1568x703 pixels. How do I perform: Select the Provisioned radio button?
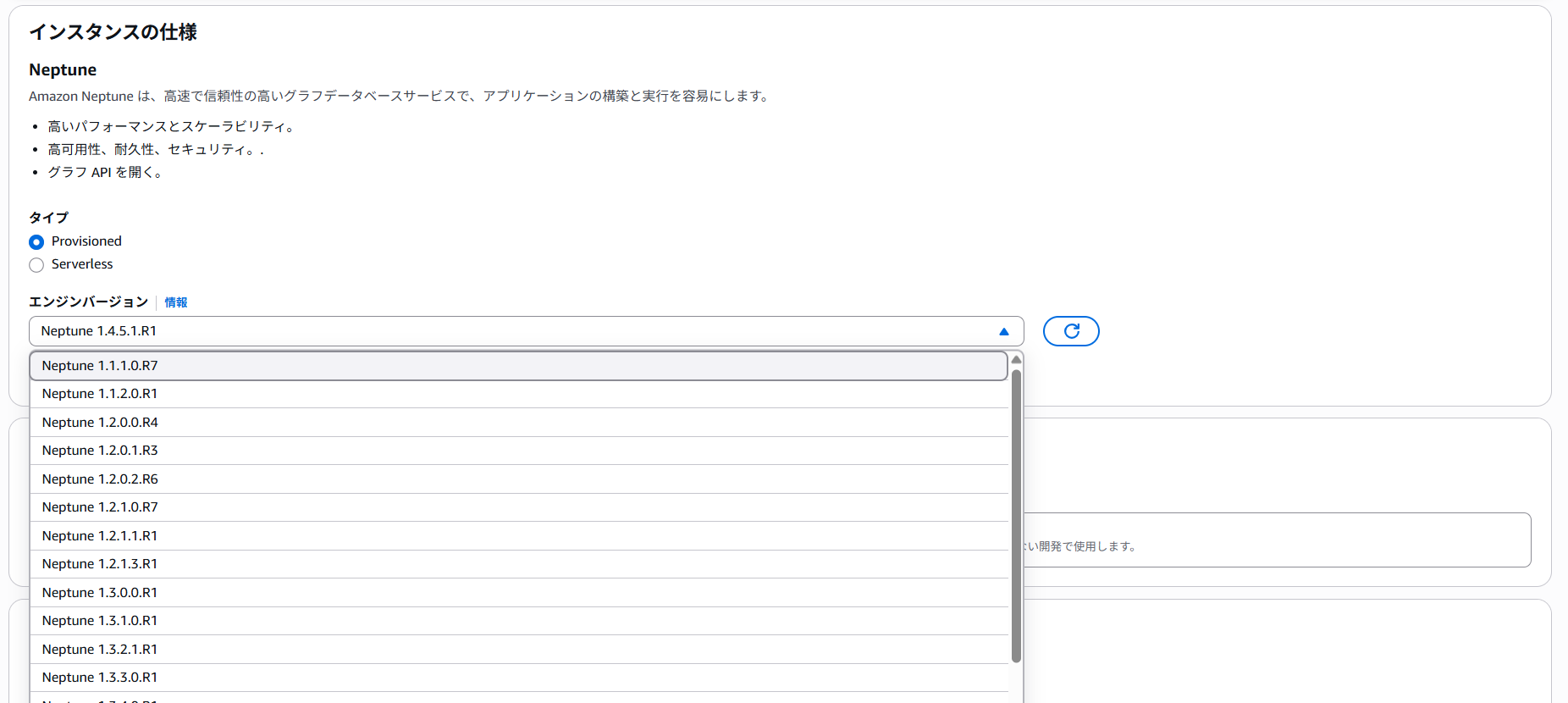(36, 242)
